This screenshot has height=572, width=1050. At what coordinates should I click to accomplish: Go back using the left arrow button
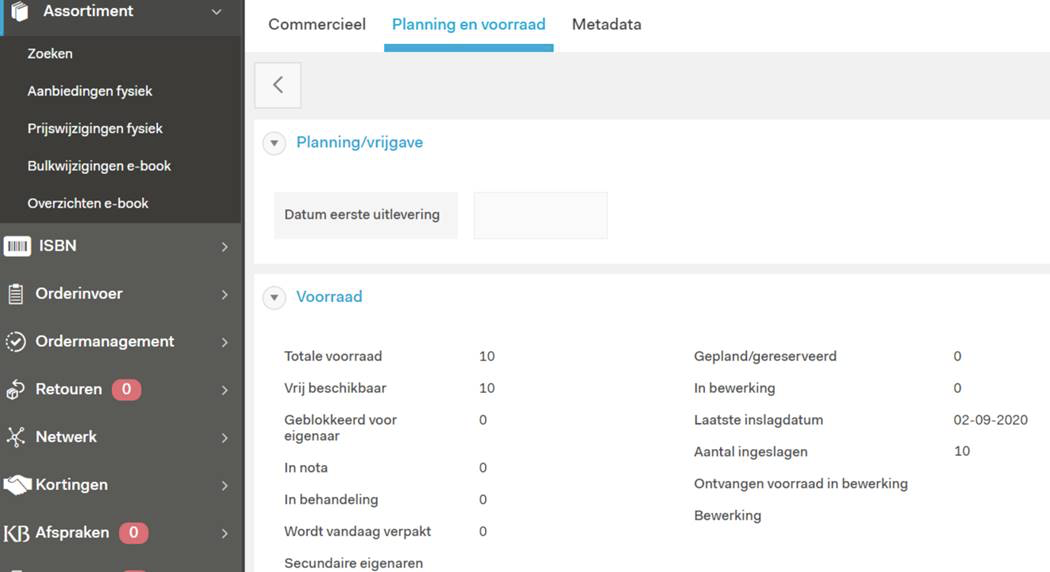(x=278, y=85)
